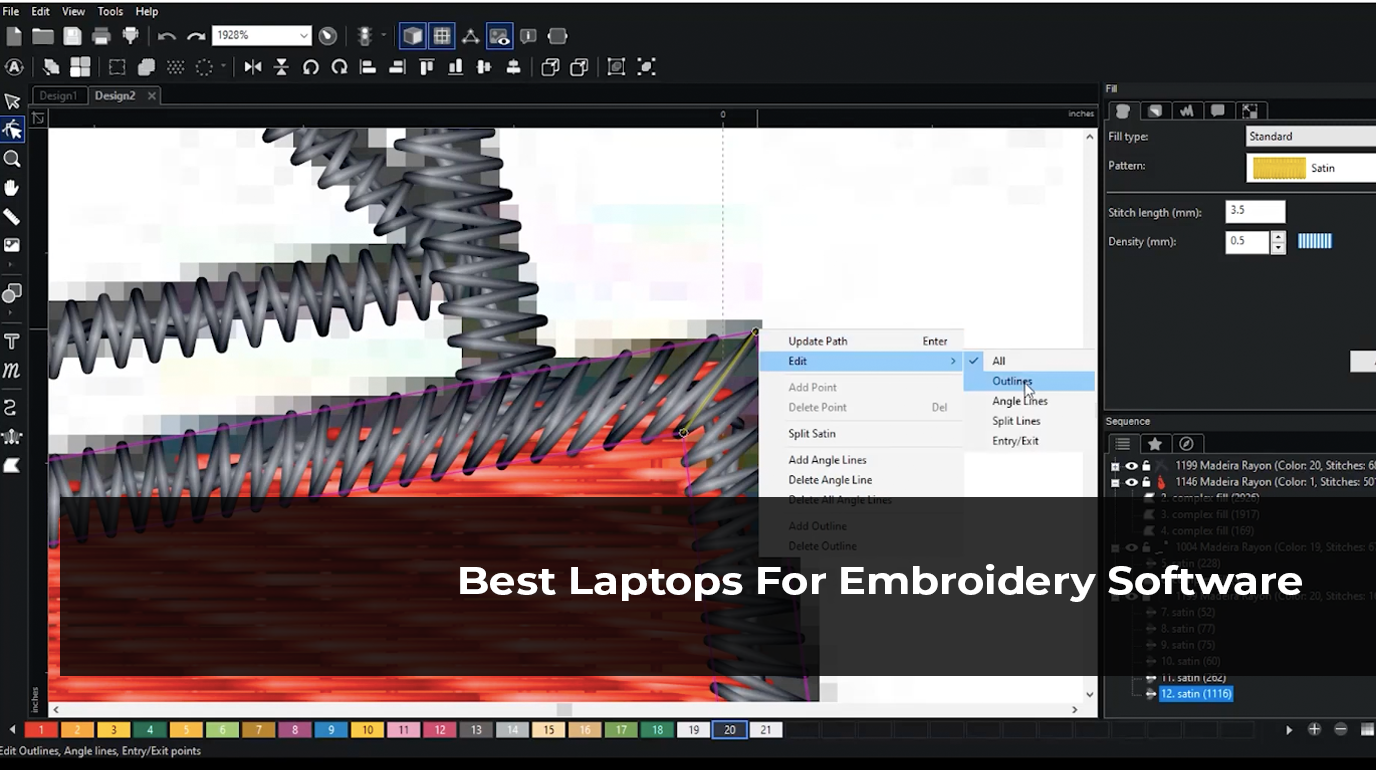Click the Redo arrow
Viewport: 1376px width, 770px height.
tap(196, 36)
